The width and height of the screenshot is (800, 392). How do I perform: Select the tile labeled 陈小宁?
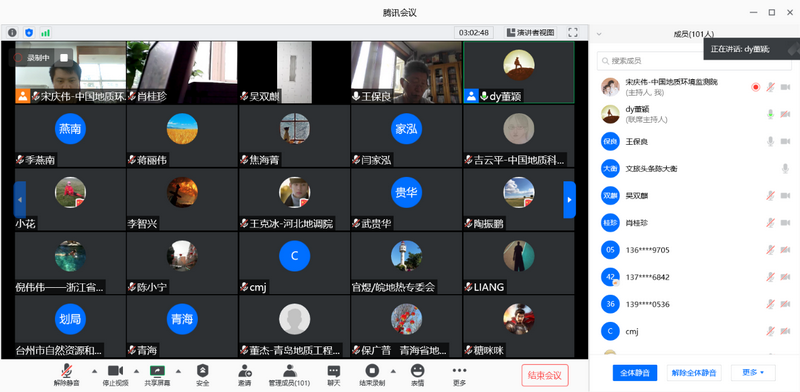[182, 263]
